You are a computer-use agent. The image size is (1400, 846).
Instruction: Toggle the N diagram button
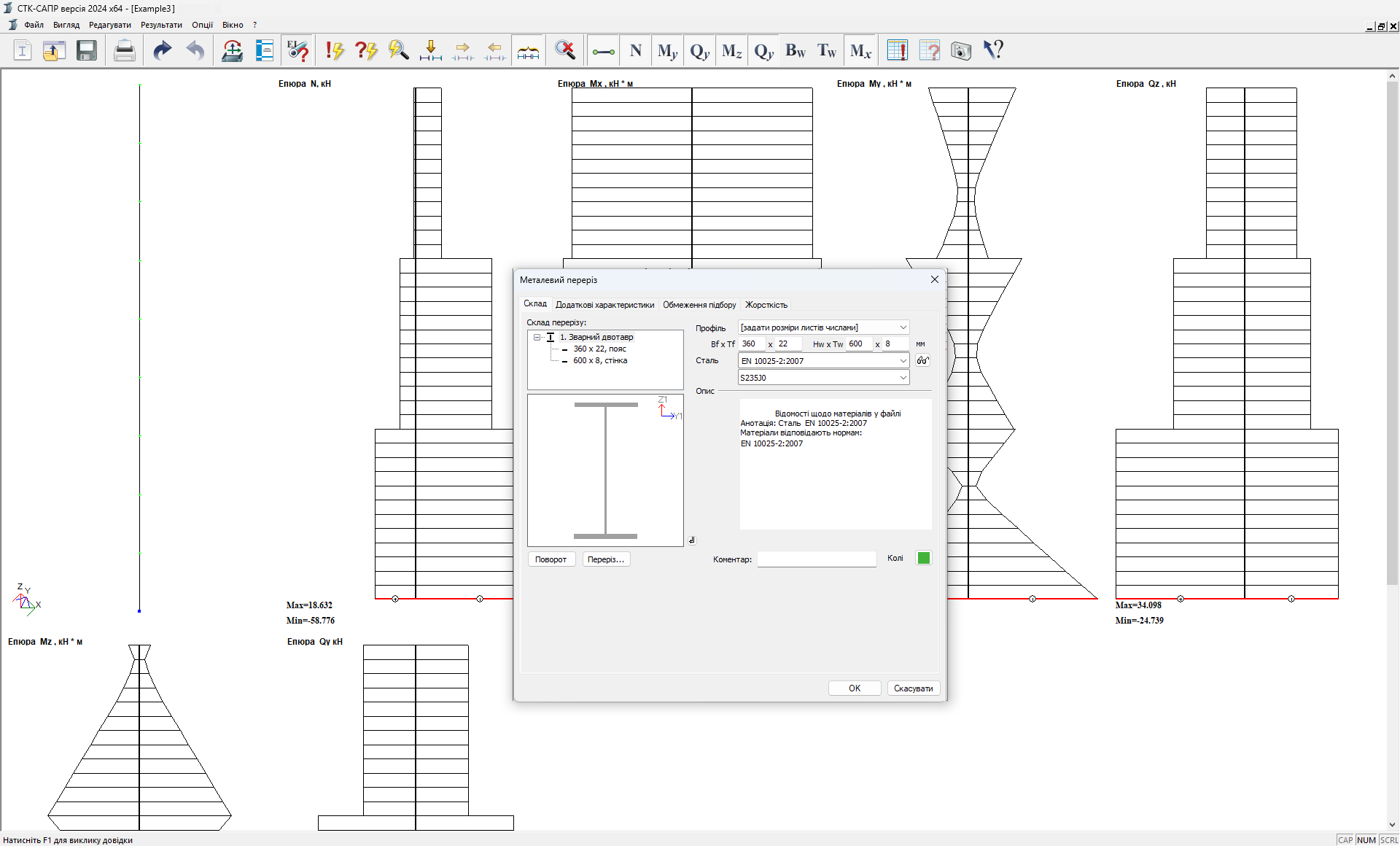[x=636, y=50]
